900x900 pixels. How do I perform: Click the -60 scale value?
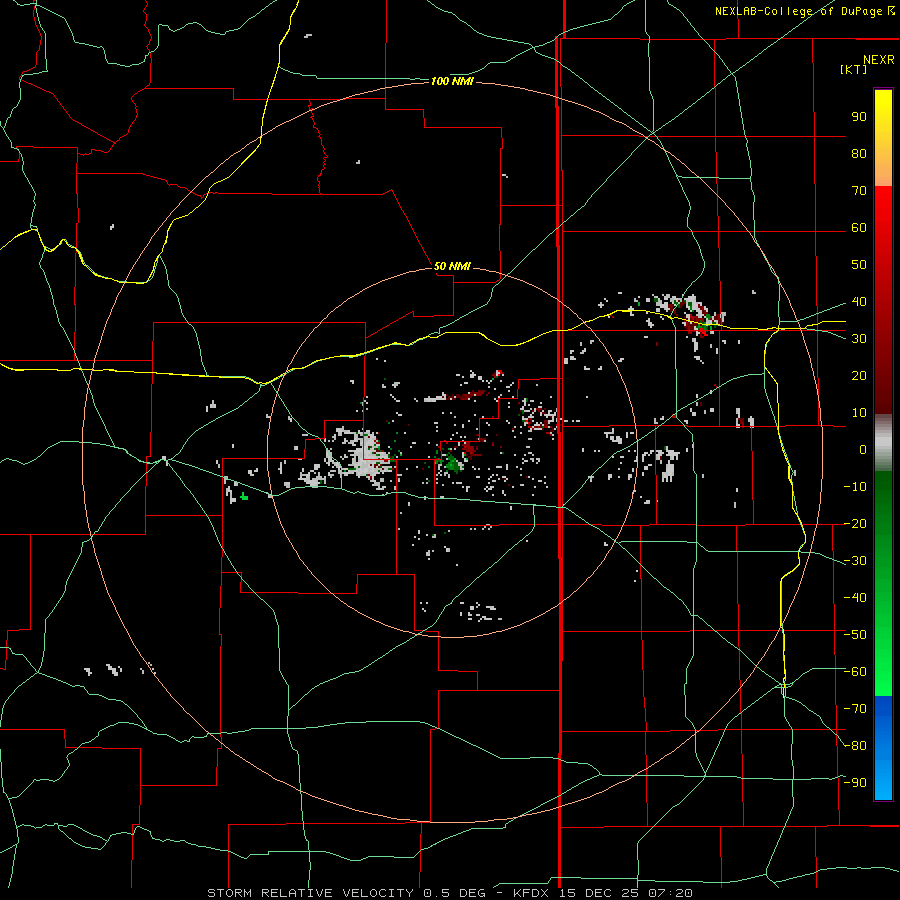[855, 672]
